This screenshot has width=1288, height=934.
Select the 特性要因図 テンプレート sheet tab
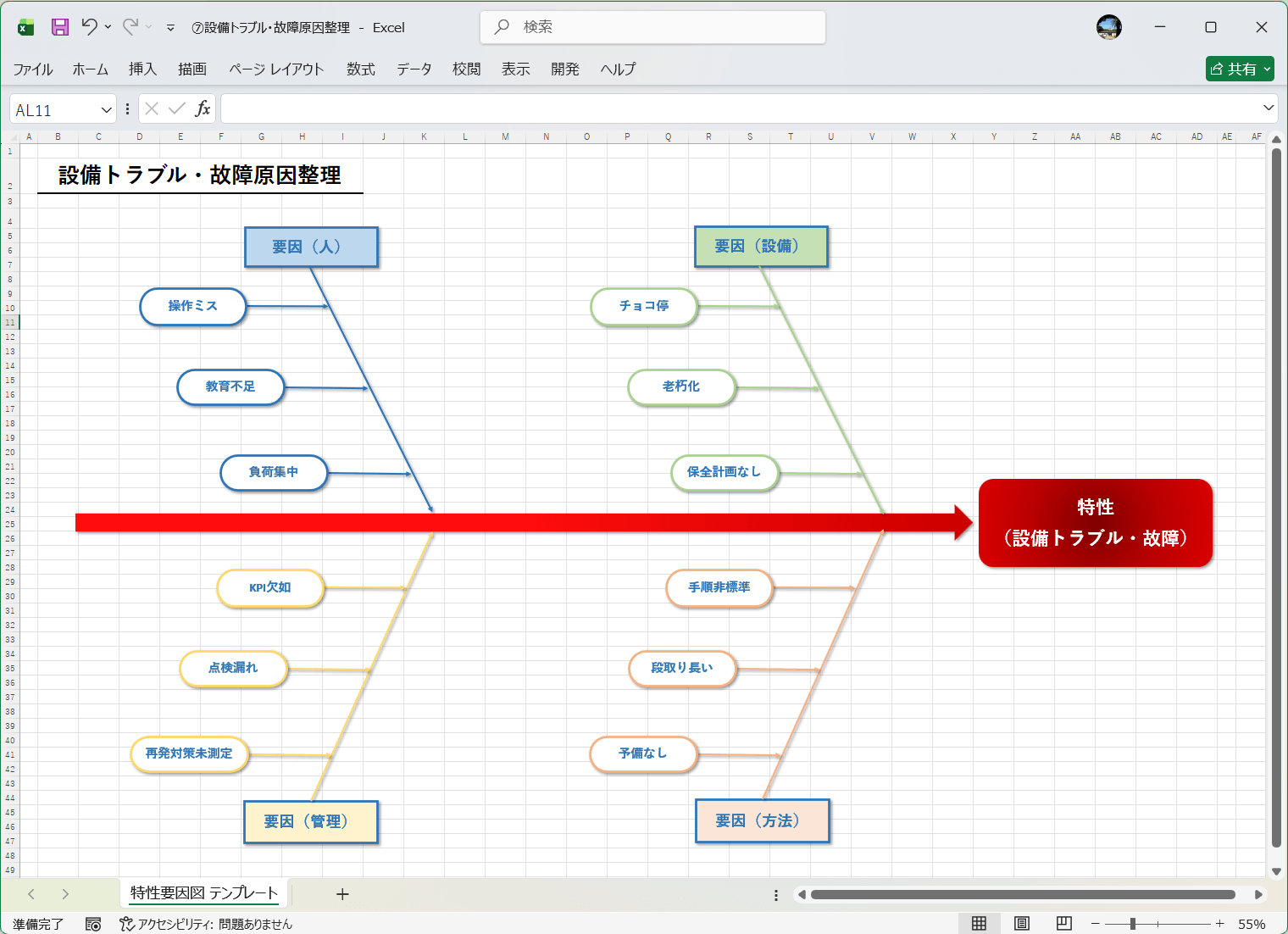(x=203, y=893)
